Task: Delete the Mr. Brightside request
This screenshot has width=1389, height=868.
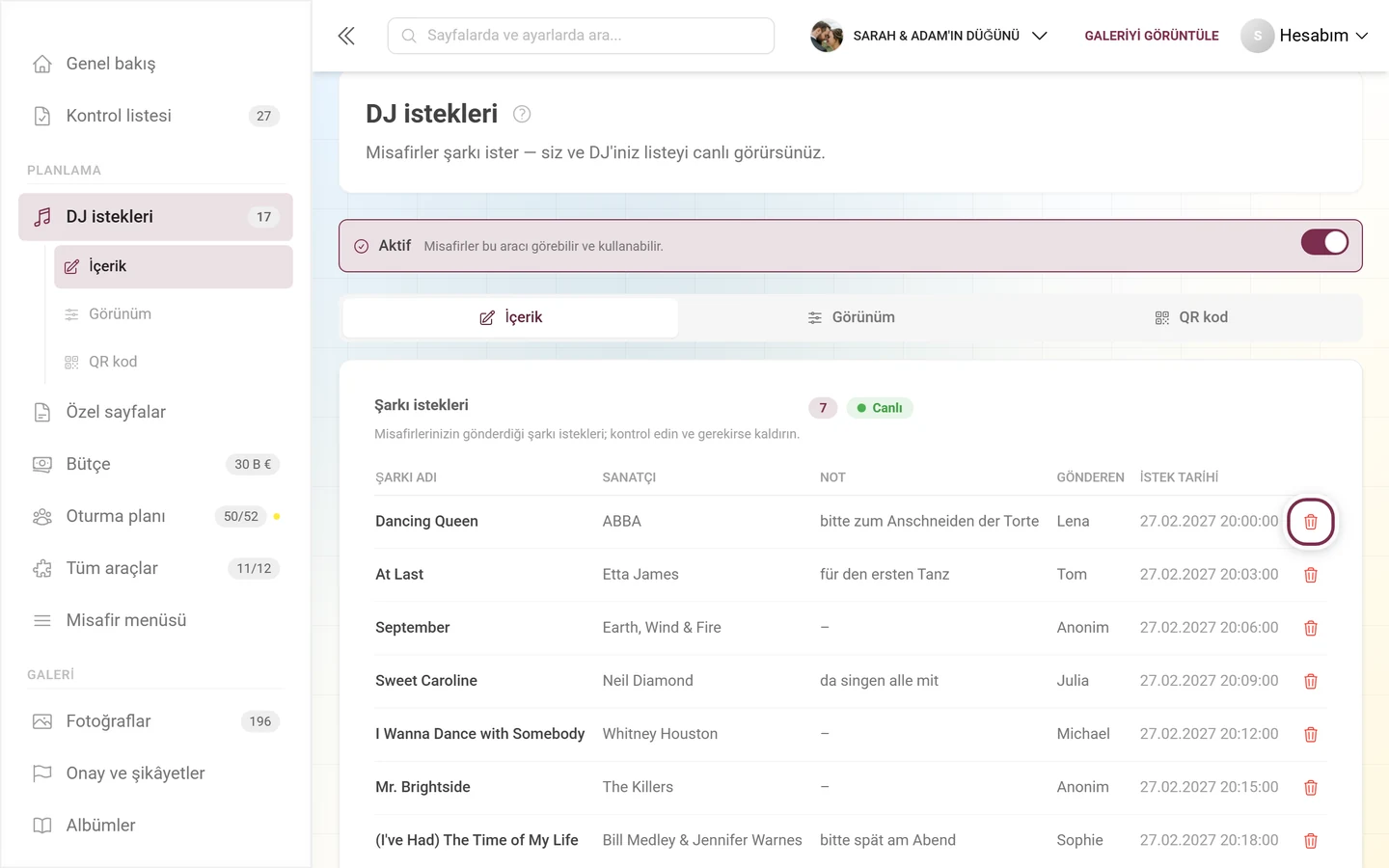Action: pos(1310,787)
